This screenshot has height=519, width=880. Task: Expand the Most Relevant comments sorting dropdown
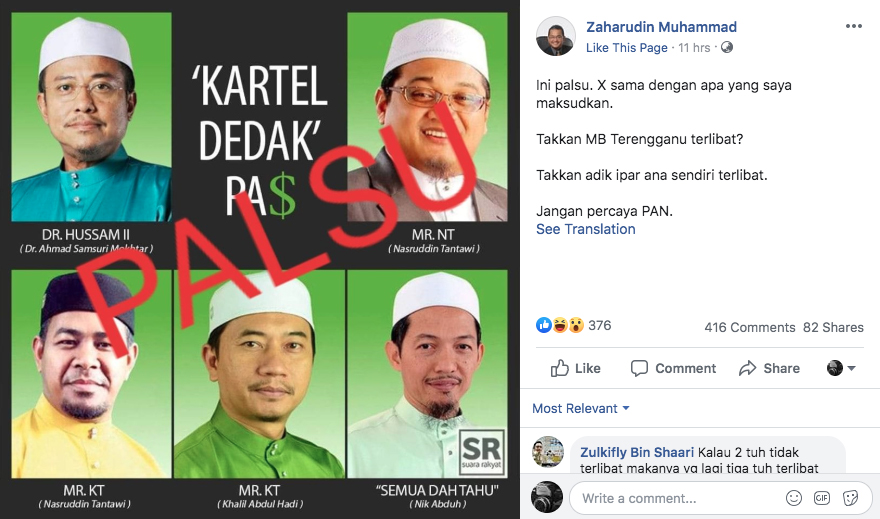pyautogui.click(x=580, y=408)
